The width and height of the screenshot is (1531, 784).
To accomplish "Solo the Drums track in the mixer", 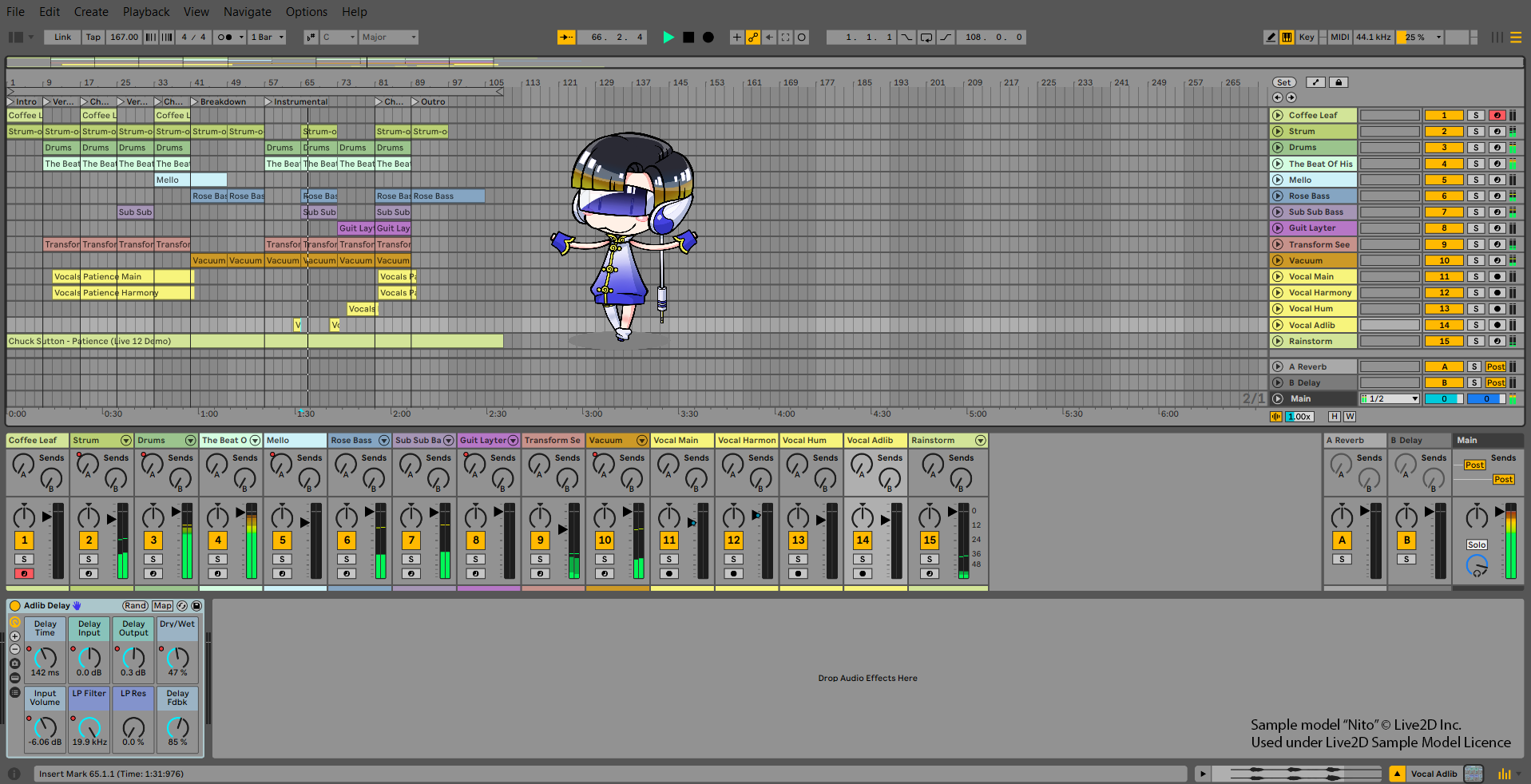I will 153,560.
